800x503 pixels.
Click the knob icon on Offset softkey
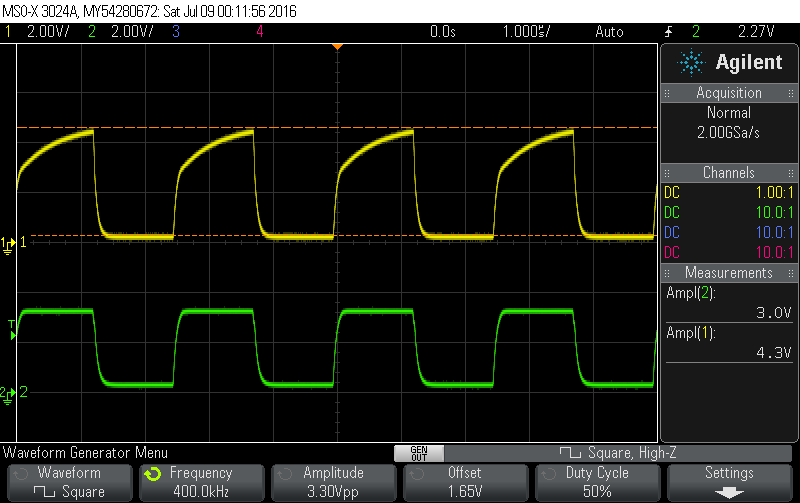pyautogui.click(x=416, y=474)
